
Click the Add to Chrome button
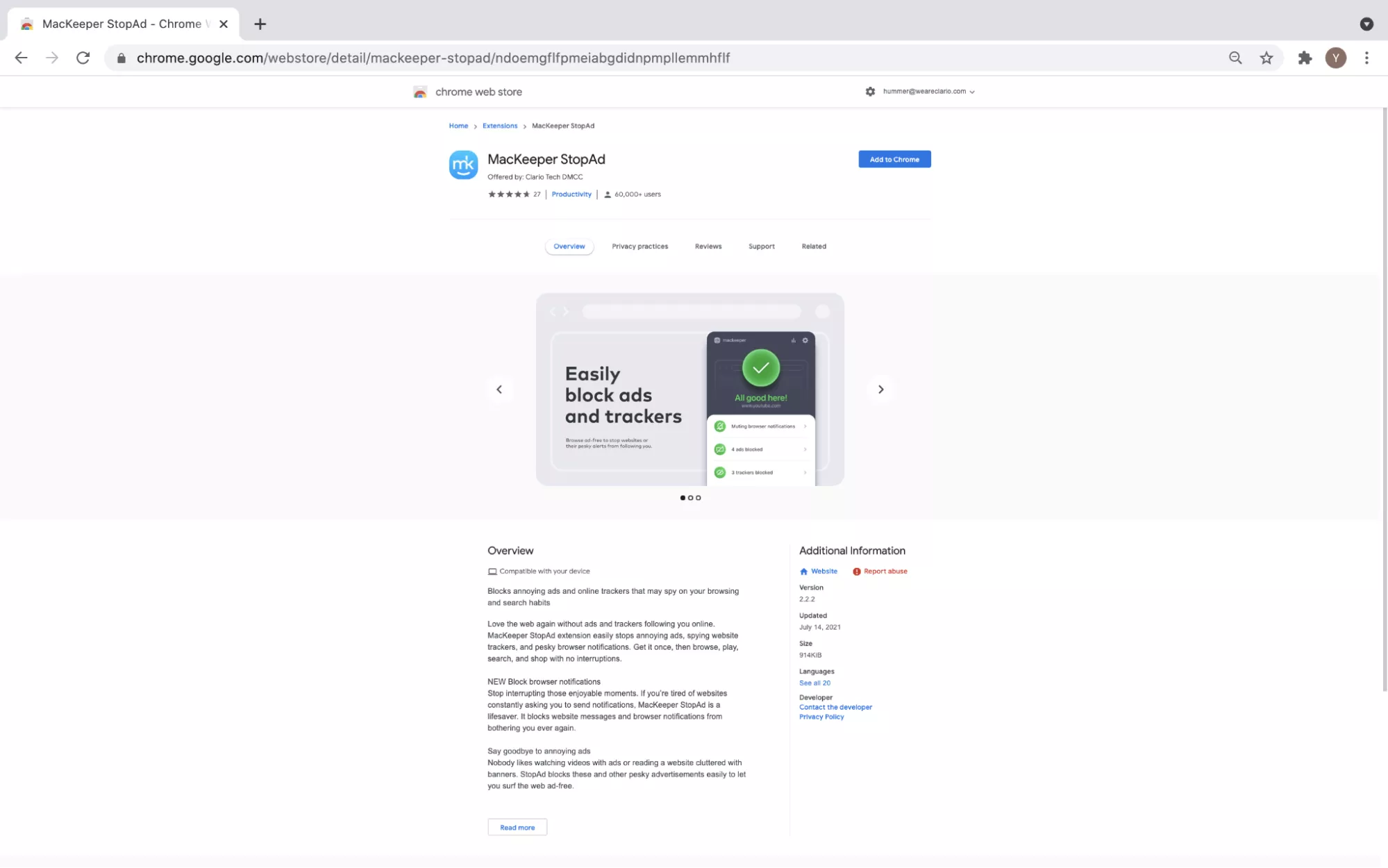tap(894, 160)
